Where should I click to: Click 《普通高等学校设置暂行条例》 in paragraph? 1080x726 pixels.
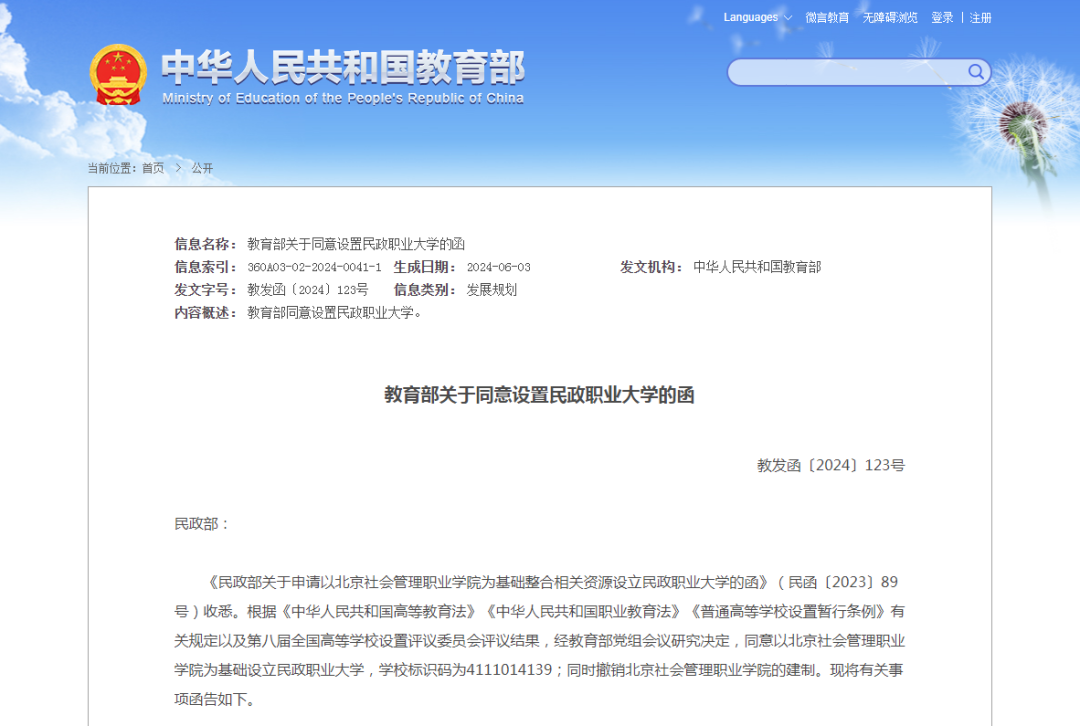pyautogui.click(x=788, y=612)
